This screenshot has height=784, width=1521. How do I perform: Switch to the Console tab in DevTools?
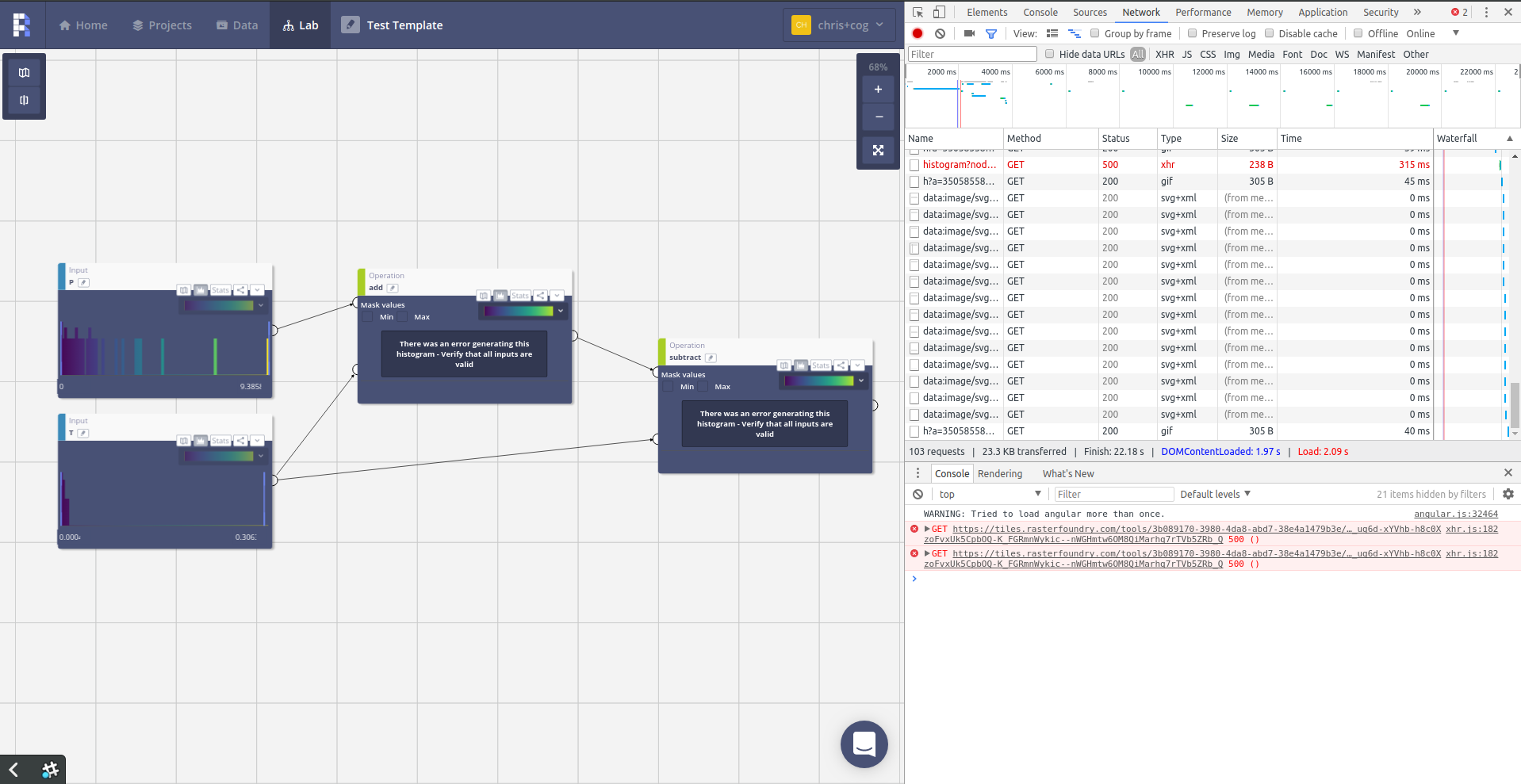tap(1040, 12)
